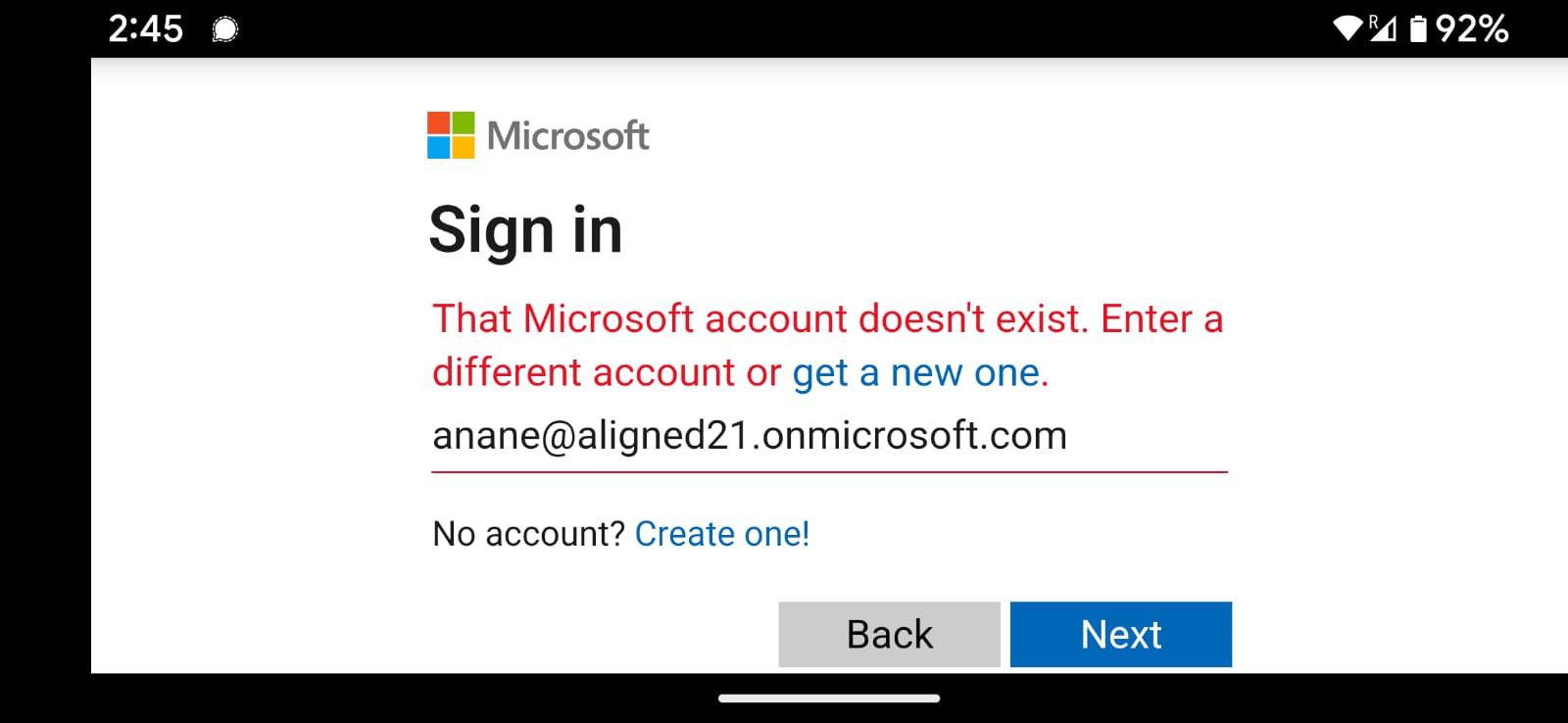Tap the battery icon in status bar
Image resolution: width=1568 pixels, height=723 pixels.
click(1418, 29)
